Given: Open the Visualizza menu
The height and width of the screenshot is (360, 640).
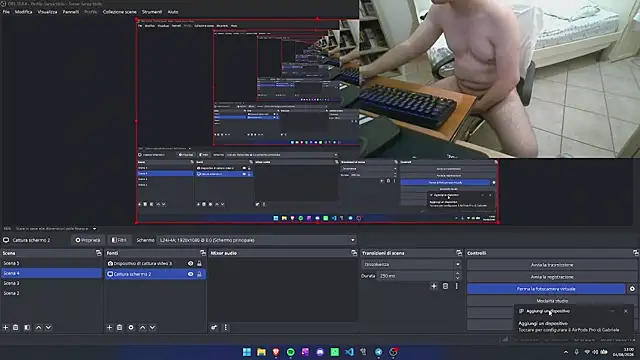Looking at the screenshot, I should (47, 12).
